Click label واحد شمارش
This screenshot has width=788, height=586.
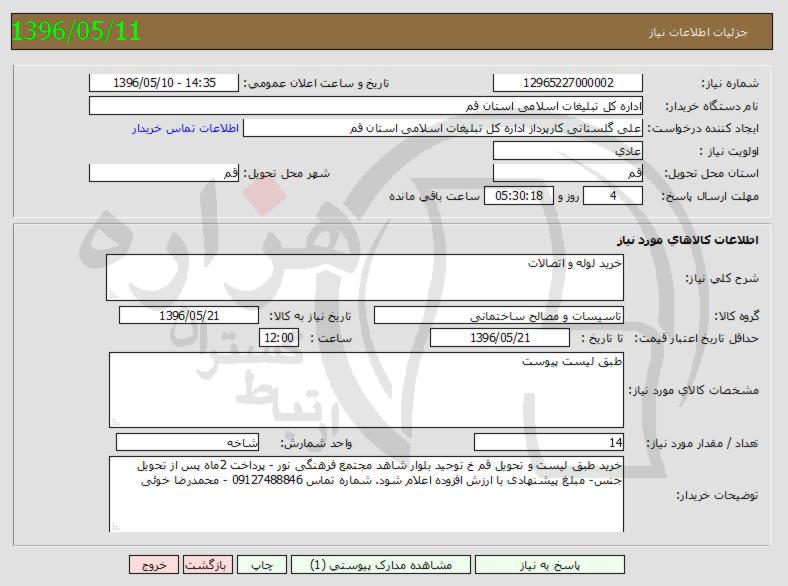[316, 443]
